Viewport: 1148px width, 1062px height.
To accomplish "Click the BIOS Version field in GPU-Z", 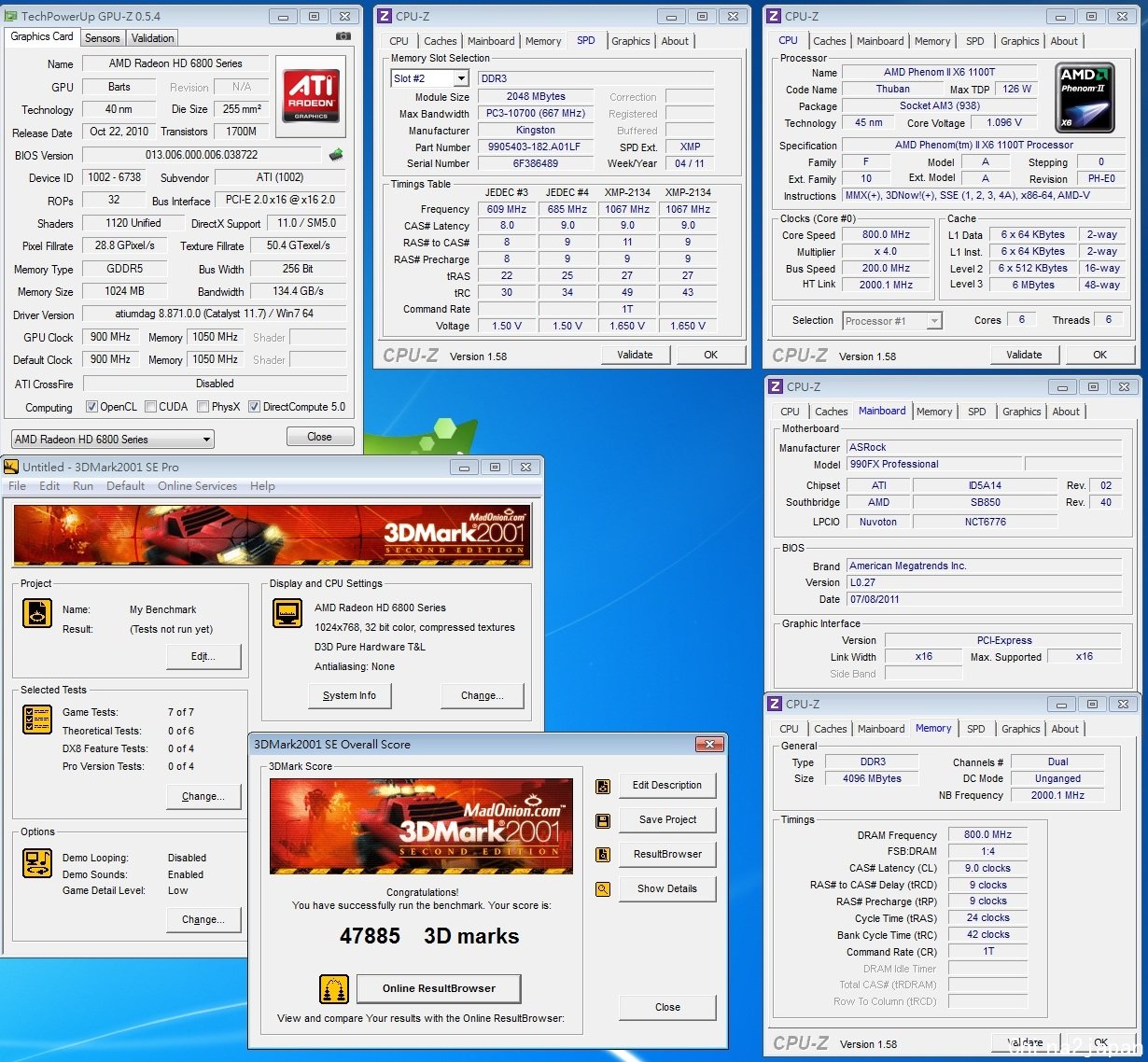I will pyautogui.click(x=202, y=155).
